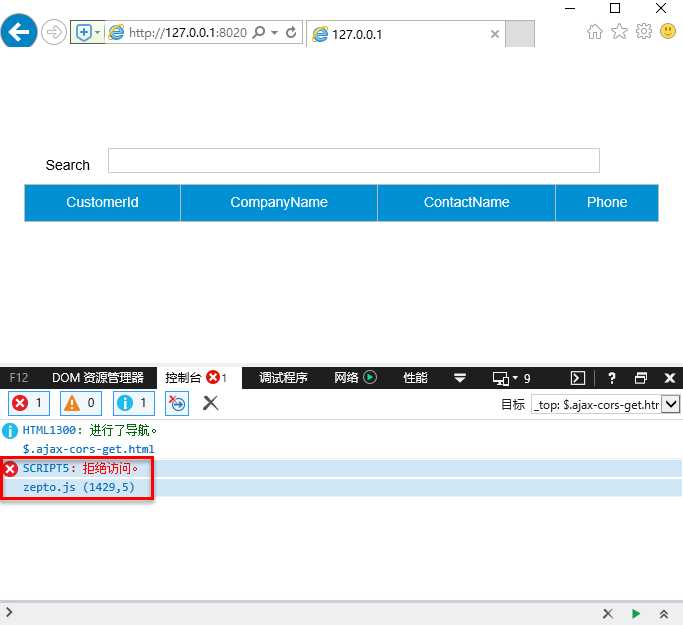683x625 pixels.
Task: Click the CompanyName column header
Action: click(279, 203)
